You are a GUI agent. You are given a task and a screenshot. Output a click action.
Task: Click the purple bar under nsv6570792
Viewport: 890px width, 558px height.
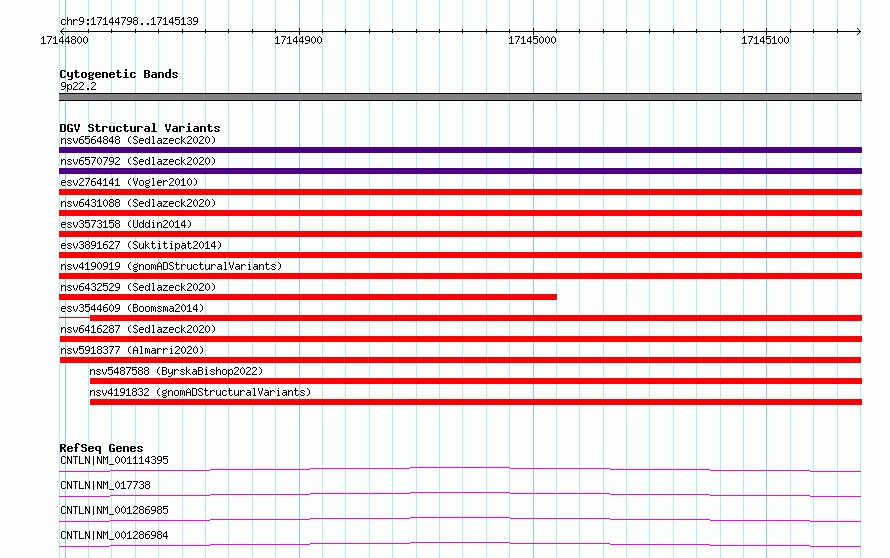[460, 171]
